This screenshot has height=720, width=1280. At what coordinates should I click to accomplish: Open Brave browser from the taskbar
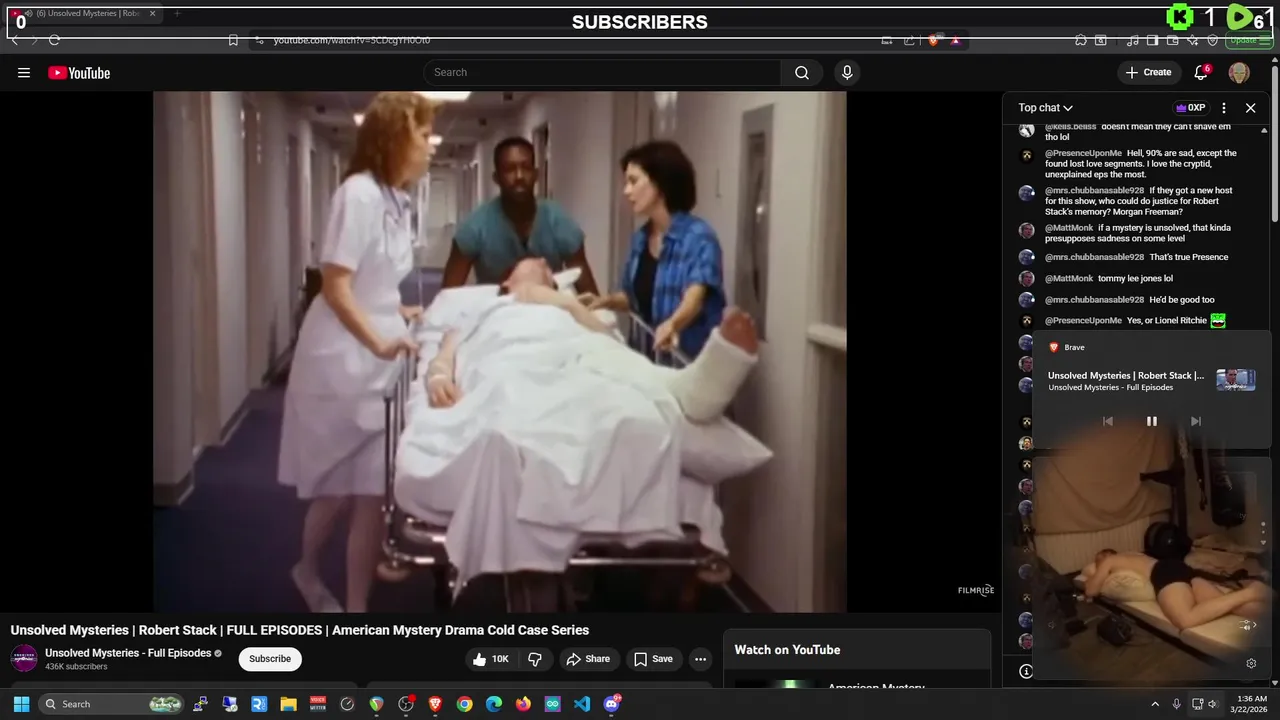pyautogui.click(x=435, y=704)
